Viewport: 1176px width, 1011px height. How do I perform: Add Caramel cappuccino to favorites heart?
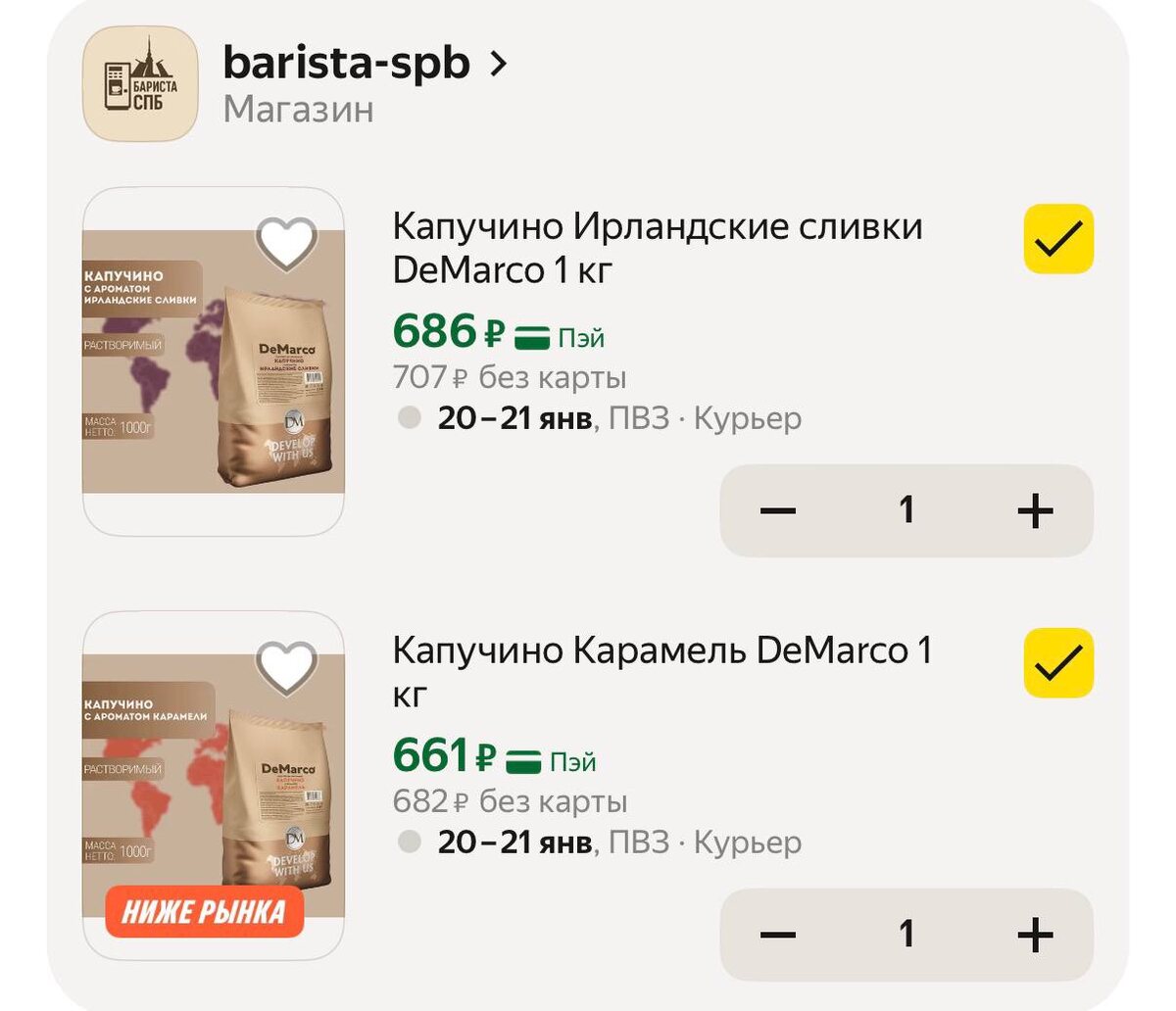[x=286, y=667]
